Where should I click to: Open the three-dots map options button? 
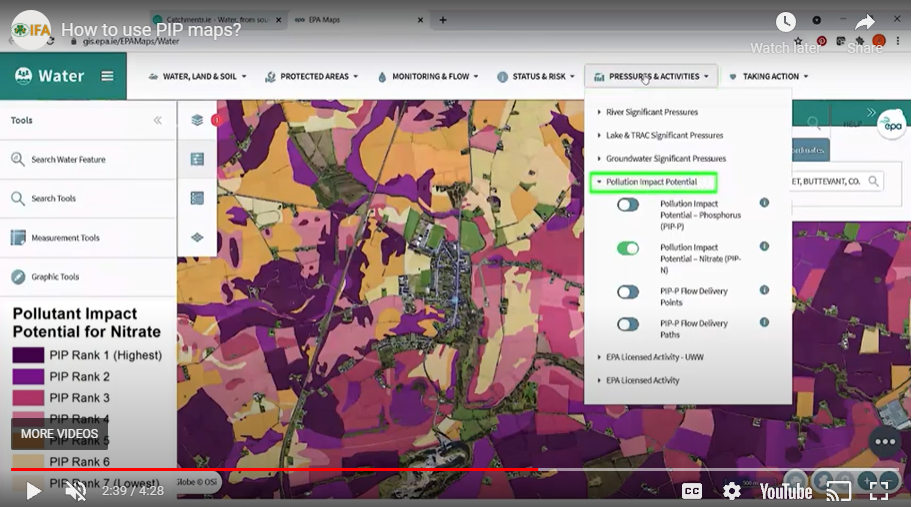885,442
